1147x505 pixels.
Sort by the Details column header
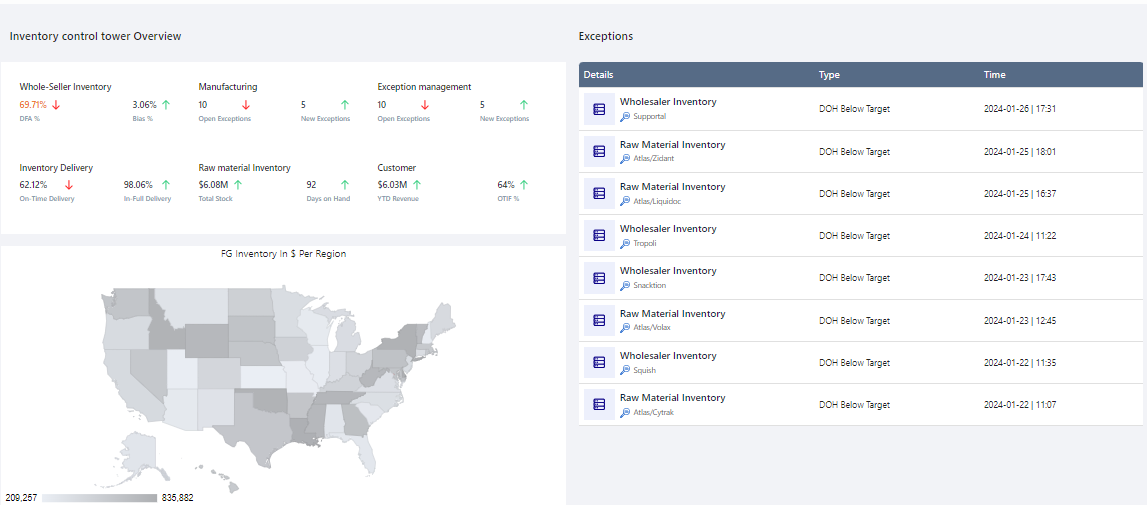[599, 75]
